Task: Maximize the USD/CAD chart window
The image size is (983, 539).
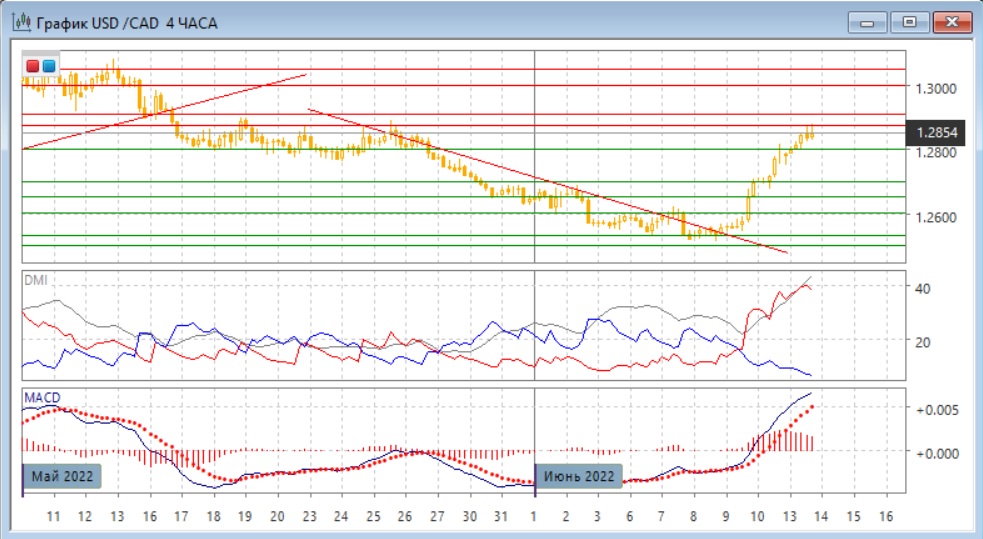Action: point(909,21)
